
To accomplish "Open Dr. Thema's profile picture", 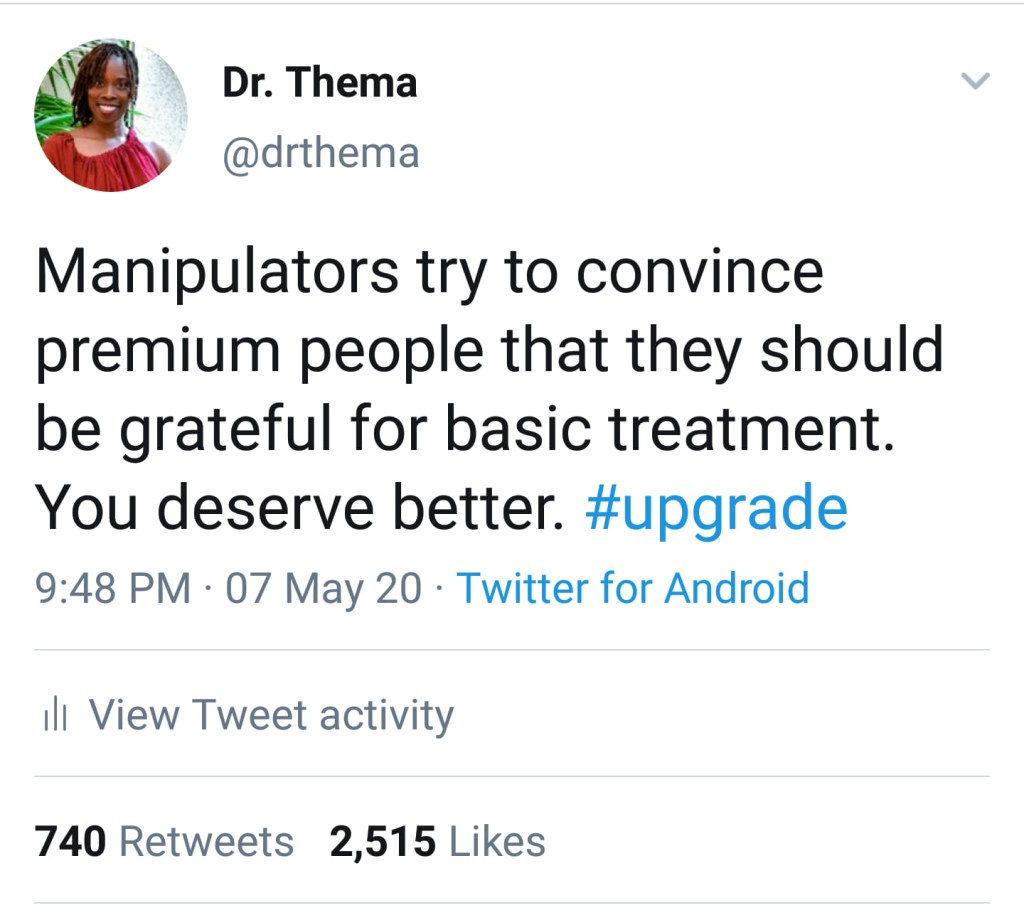I will 110,115.
